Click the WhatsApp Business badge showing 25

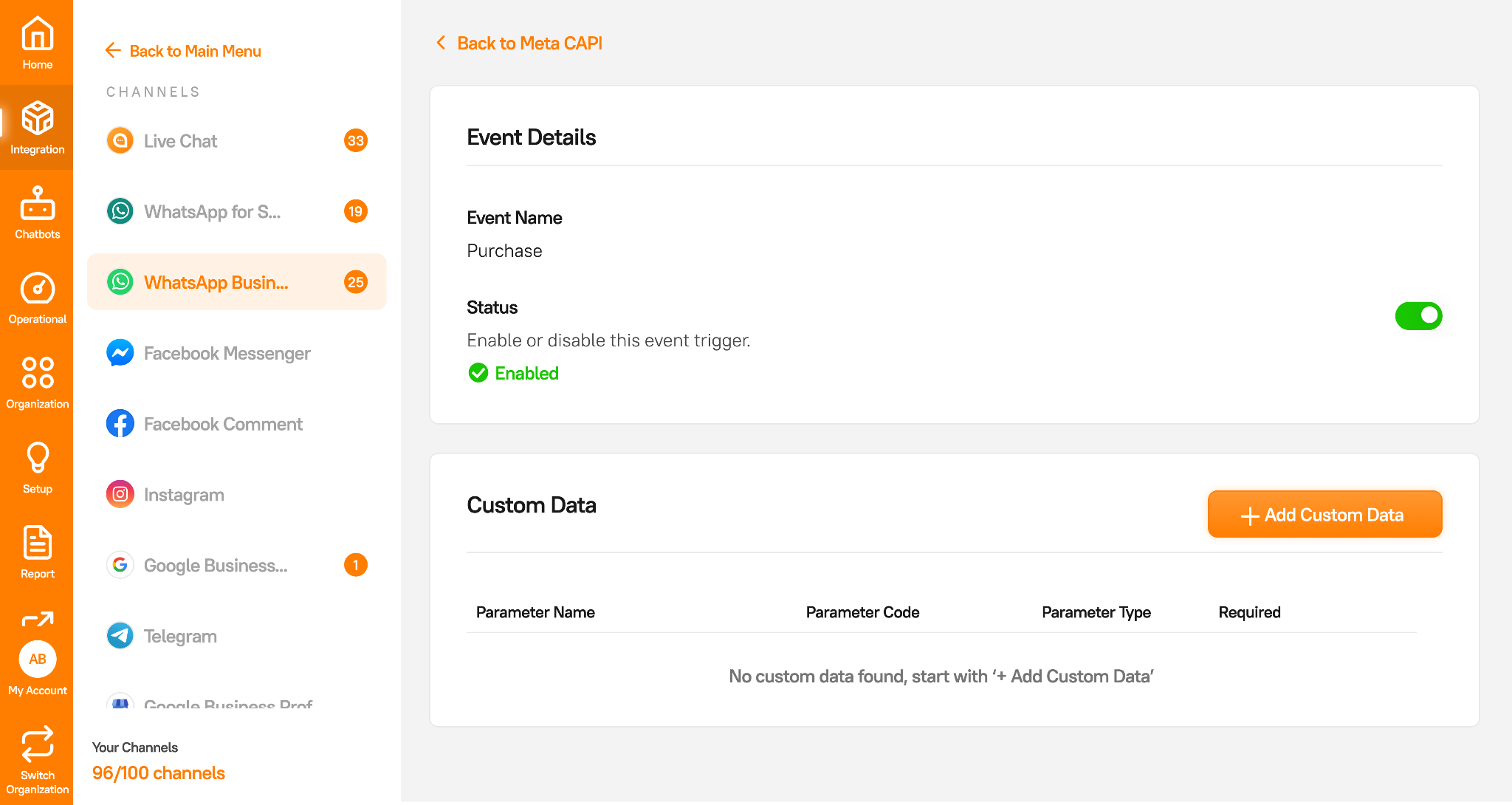point(356,282)
